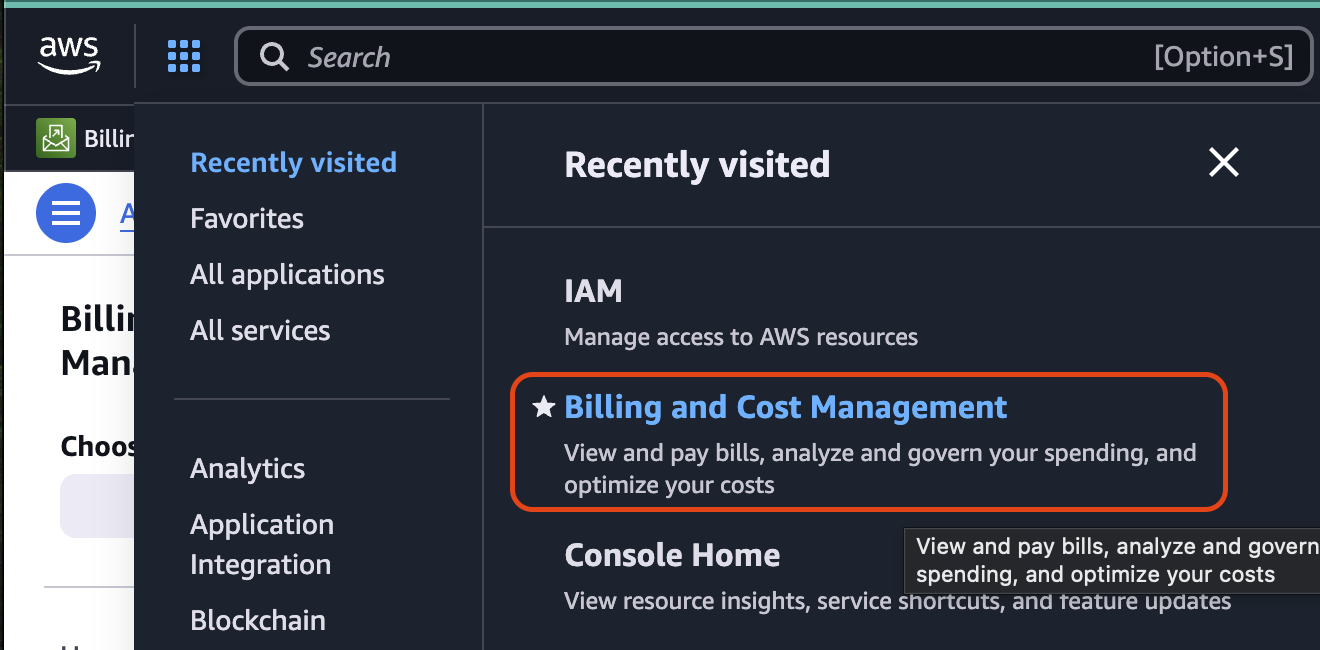The width and height of the screenshot is (1320, 650).
Task: Go to the Console Home link
Action: click(x=672, y=555)
